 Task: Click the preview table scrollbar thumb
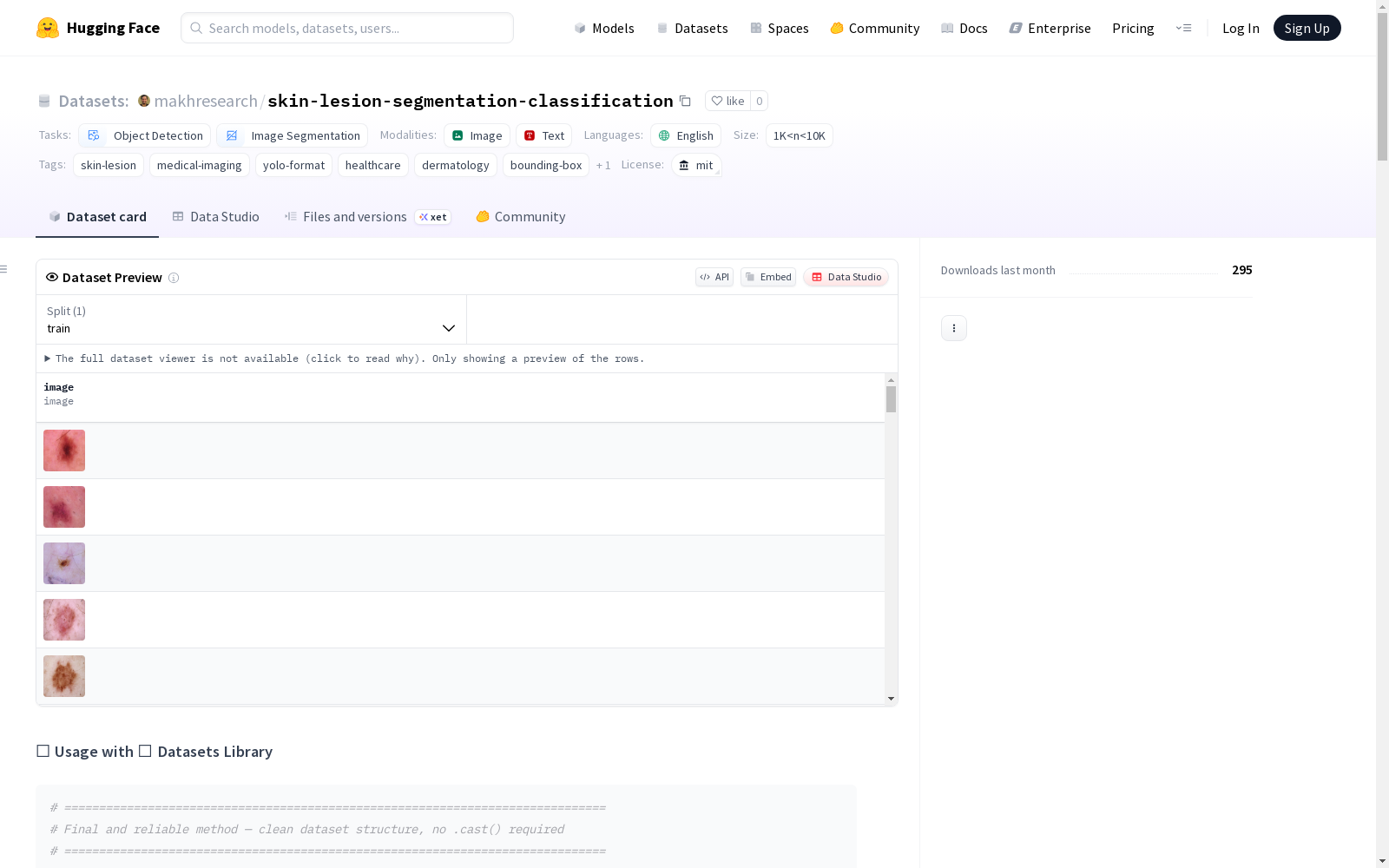tap(891, 399)
